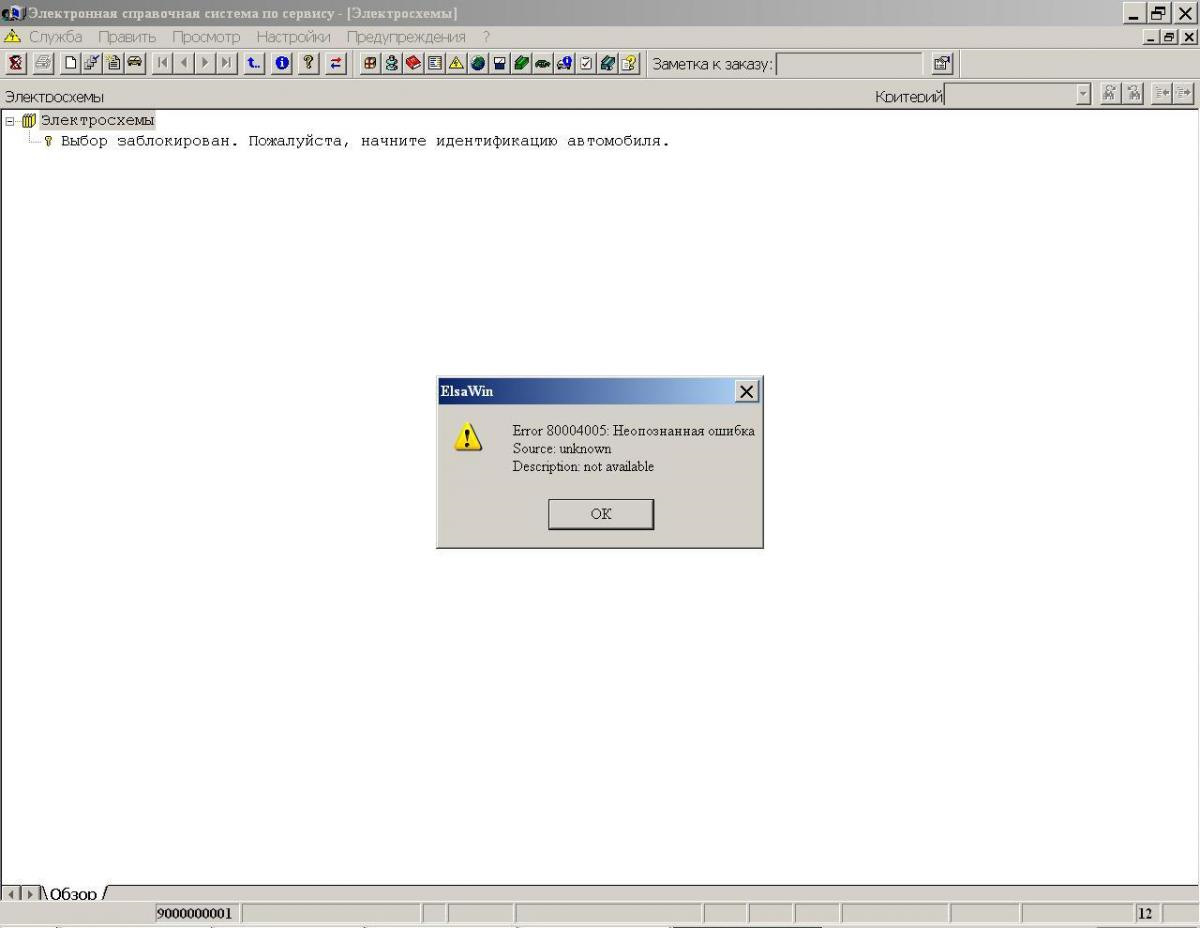Click the globe icon in toolbar

[478, 63]
